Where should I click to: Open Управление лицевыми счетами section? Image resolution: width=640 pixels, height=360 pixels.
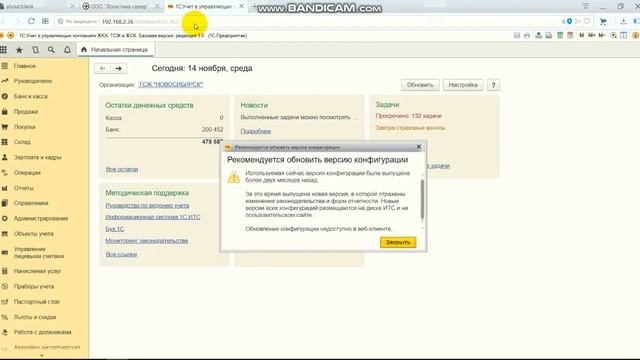point(39,252)
